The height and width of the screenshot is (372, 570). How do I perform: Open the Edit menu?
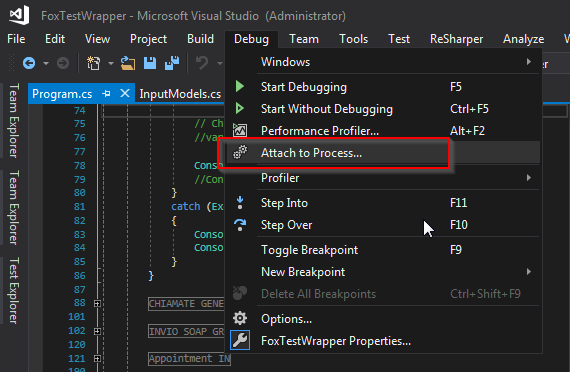(x=55, y=39)
